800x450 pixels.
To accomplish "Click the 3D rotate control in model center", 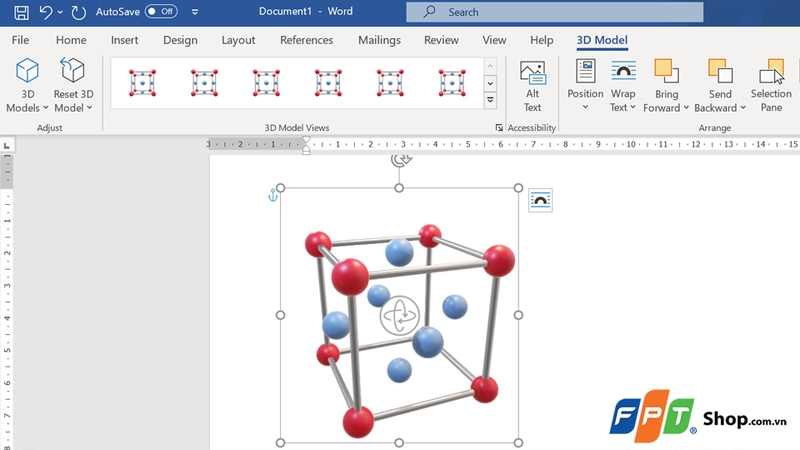I will [399, 316].
